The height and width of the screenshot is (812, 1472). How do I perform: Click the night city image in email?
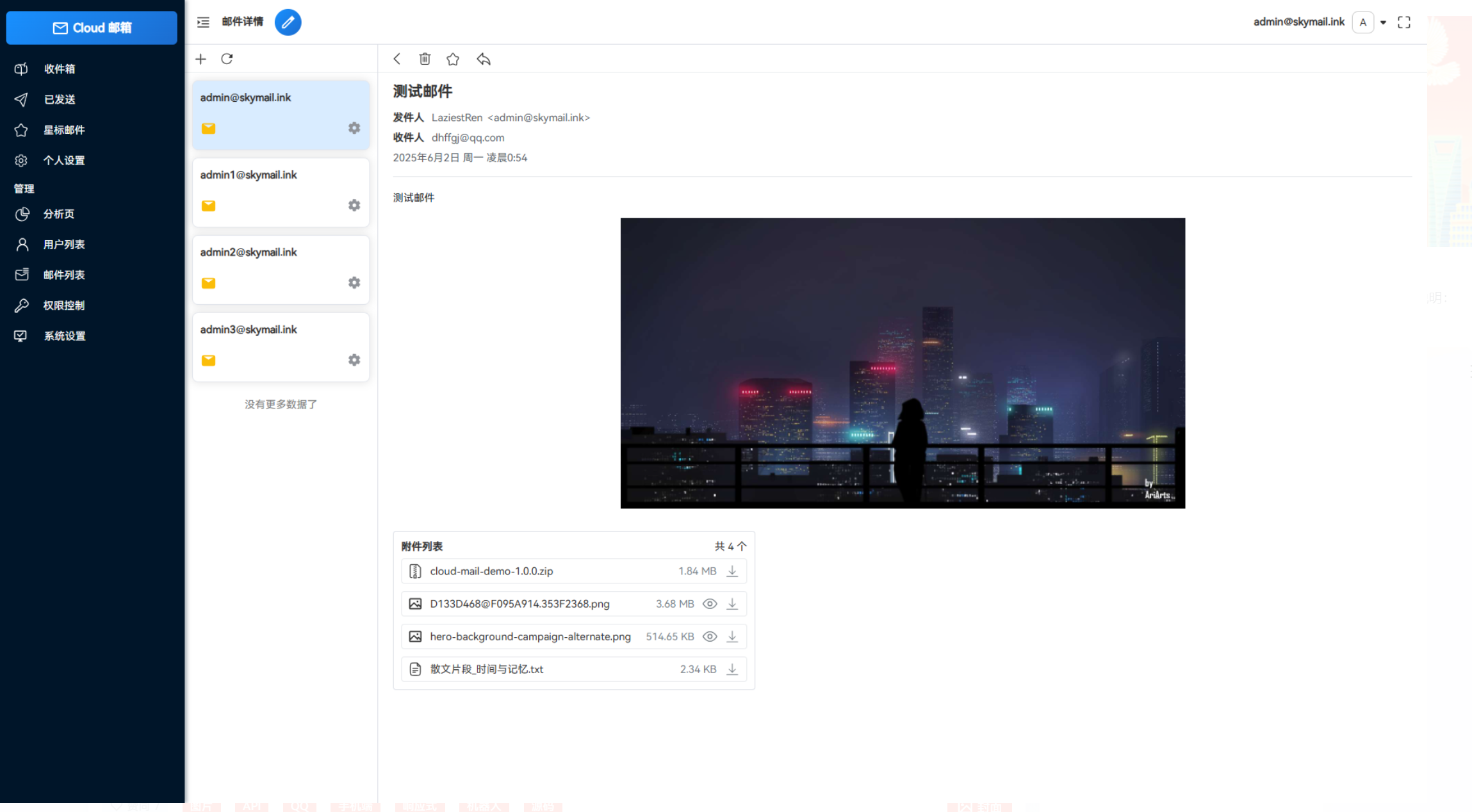tap(902, 363)
